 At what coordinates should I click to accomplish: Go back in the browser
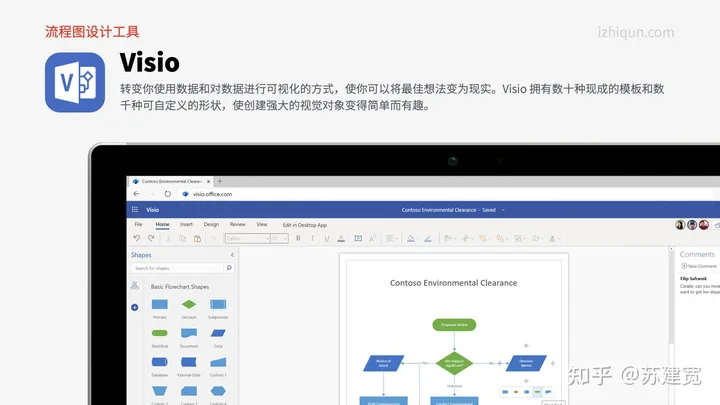(136, 194)
